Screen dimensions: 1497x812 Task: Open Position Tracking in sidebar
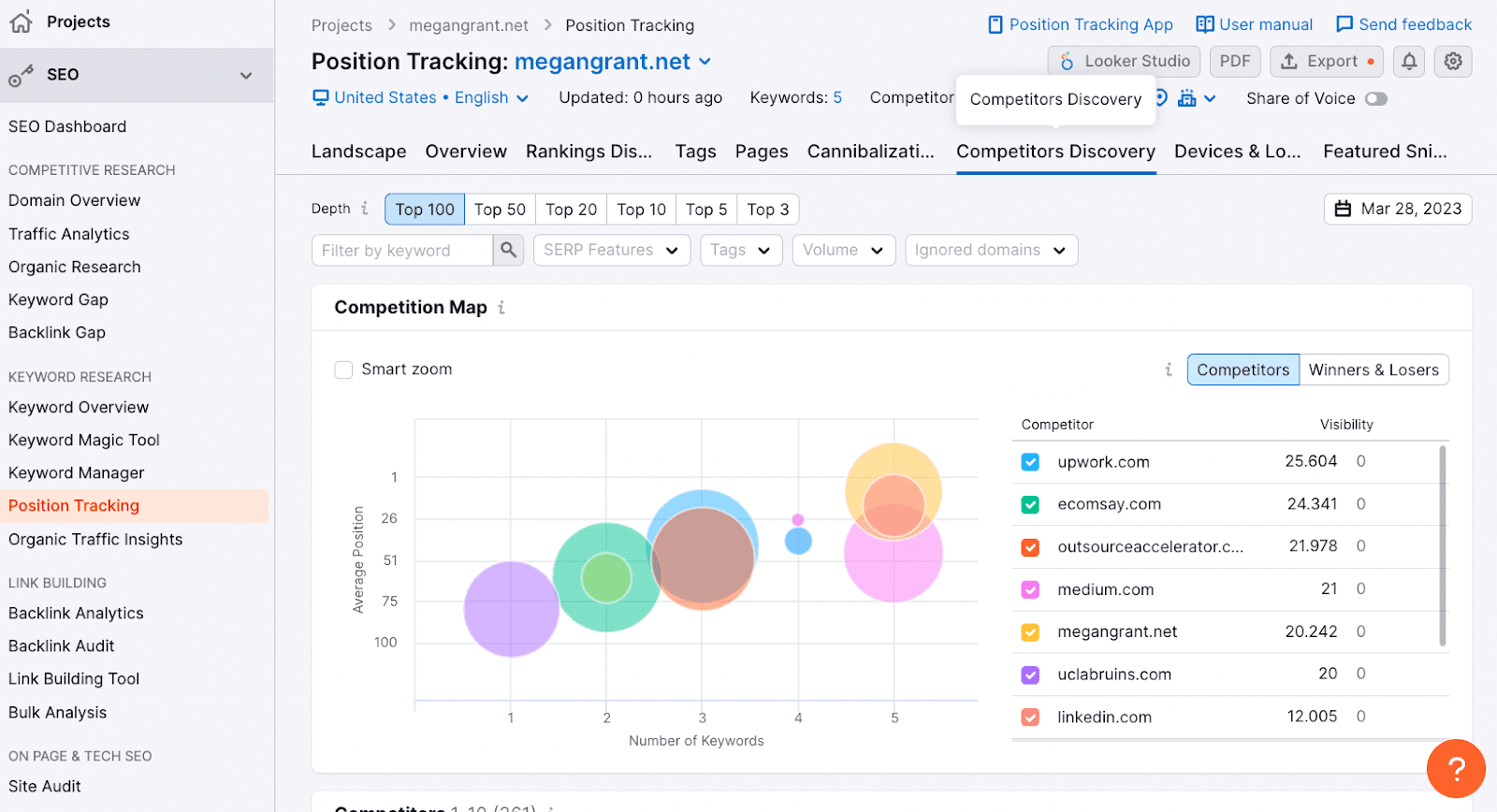[74, 506]
